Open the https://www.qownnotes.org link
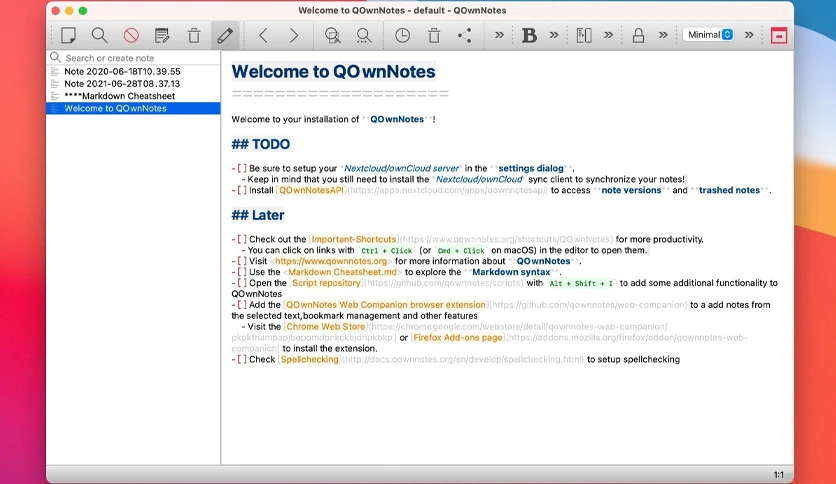The height and width of the screenshot is (484, 836). [x=331, y=261]
